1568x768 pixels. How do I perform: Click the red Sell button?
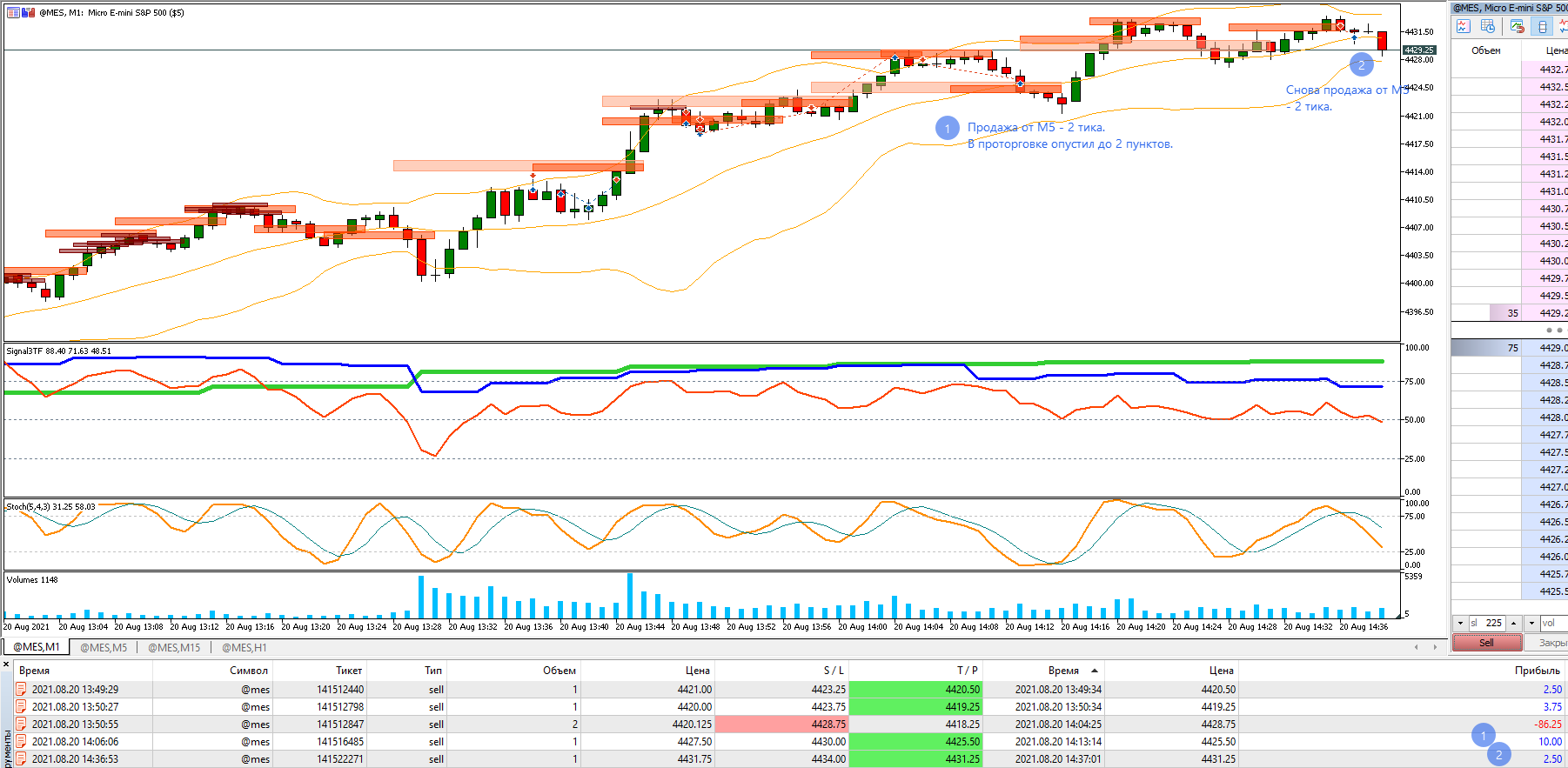(x=1487, y=643)
